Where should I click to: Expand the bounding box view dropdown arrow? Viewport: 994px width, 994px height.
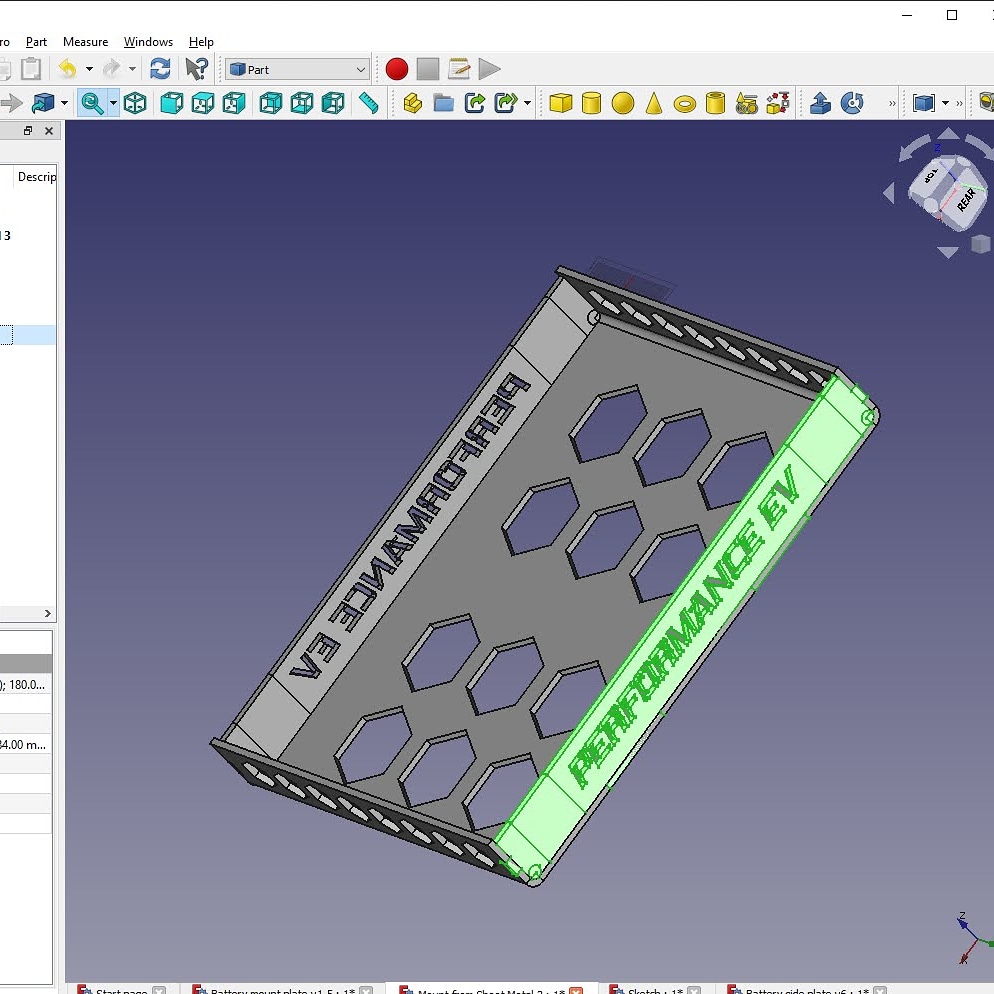pyautogui.click(x=945, y=103)
